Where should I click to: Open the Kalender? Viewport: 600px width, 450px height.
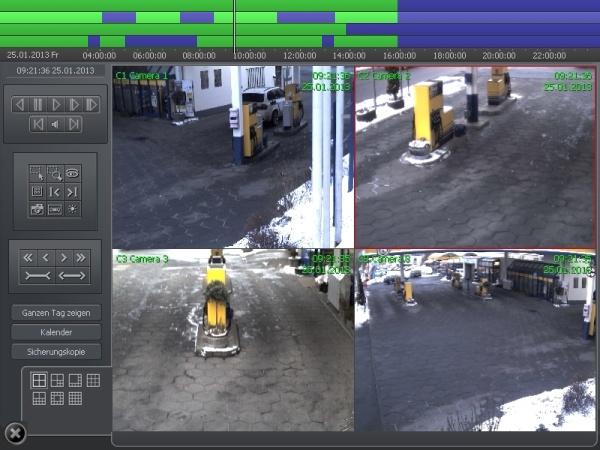[x=55, y=332]
